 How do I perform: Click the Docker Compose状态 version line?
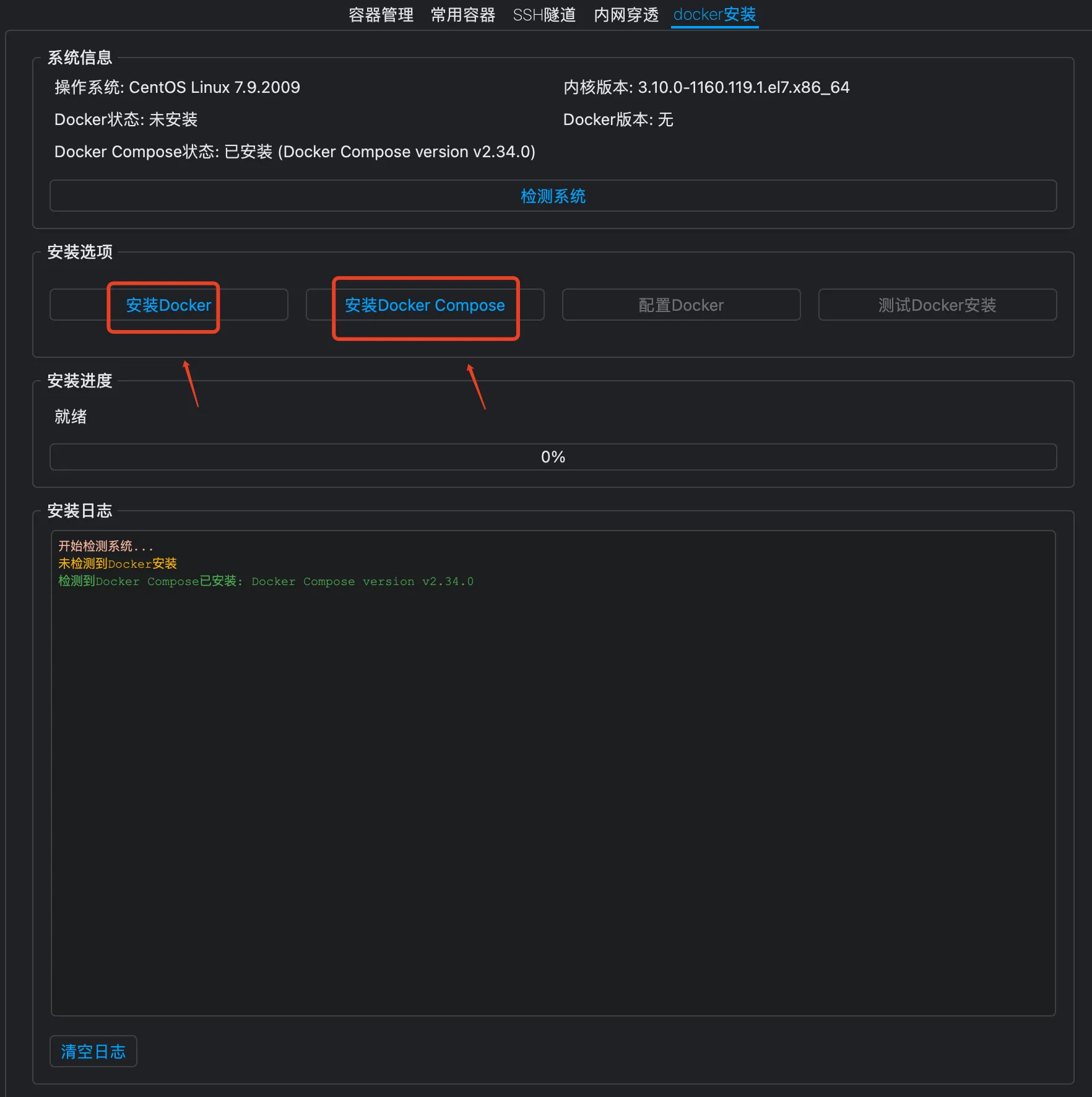pyautogui.click(x=295, y=152)
